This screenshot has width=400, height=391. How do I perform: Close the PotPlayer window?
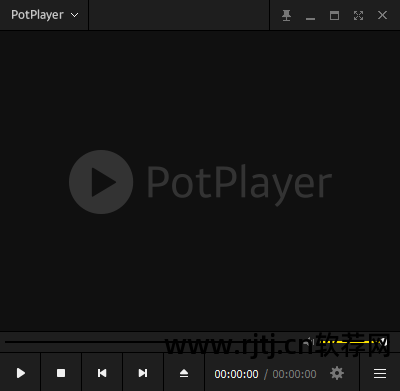pyautogui.click(x=382, y=15)
